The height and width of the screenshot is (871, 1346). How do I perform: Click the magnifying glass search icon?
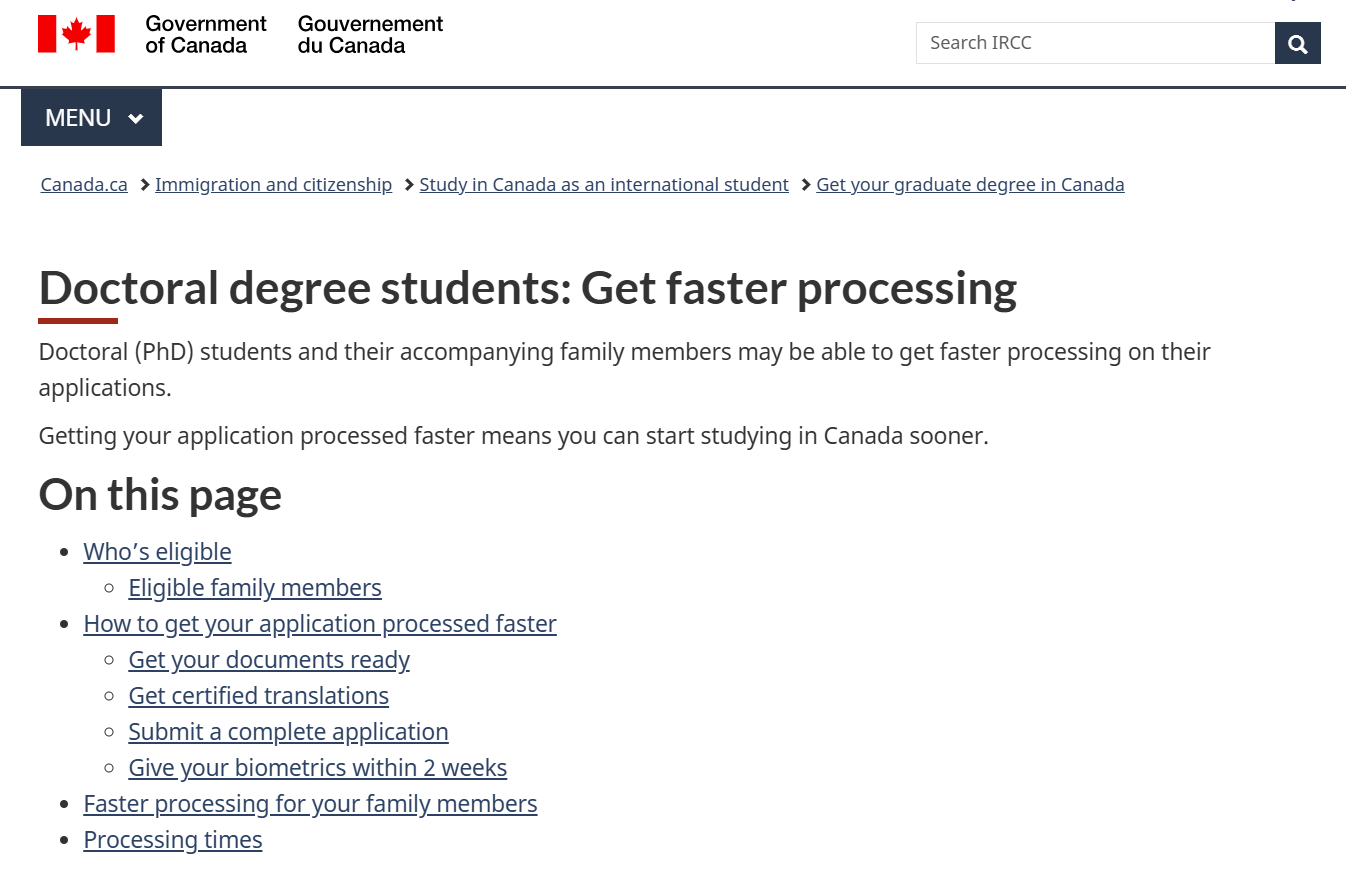point(1298,43)
